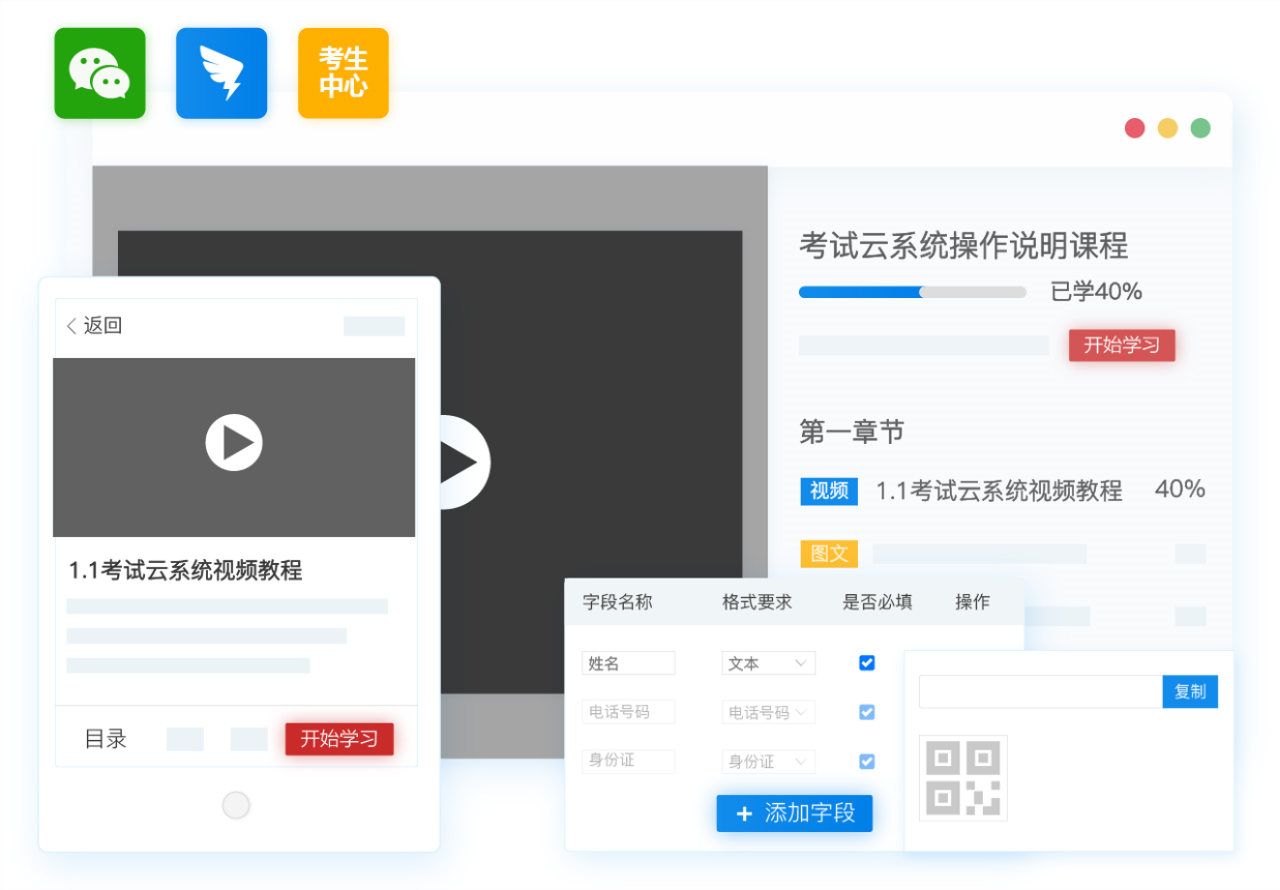Select the 1.1考试云系统视频教程 chapter item

coord(998,491)
